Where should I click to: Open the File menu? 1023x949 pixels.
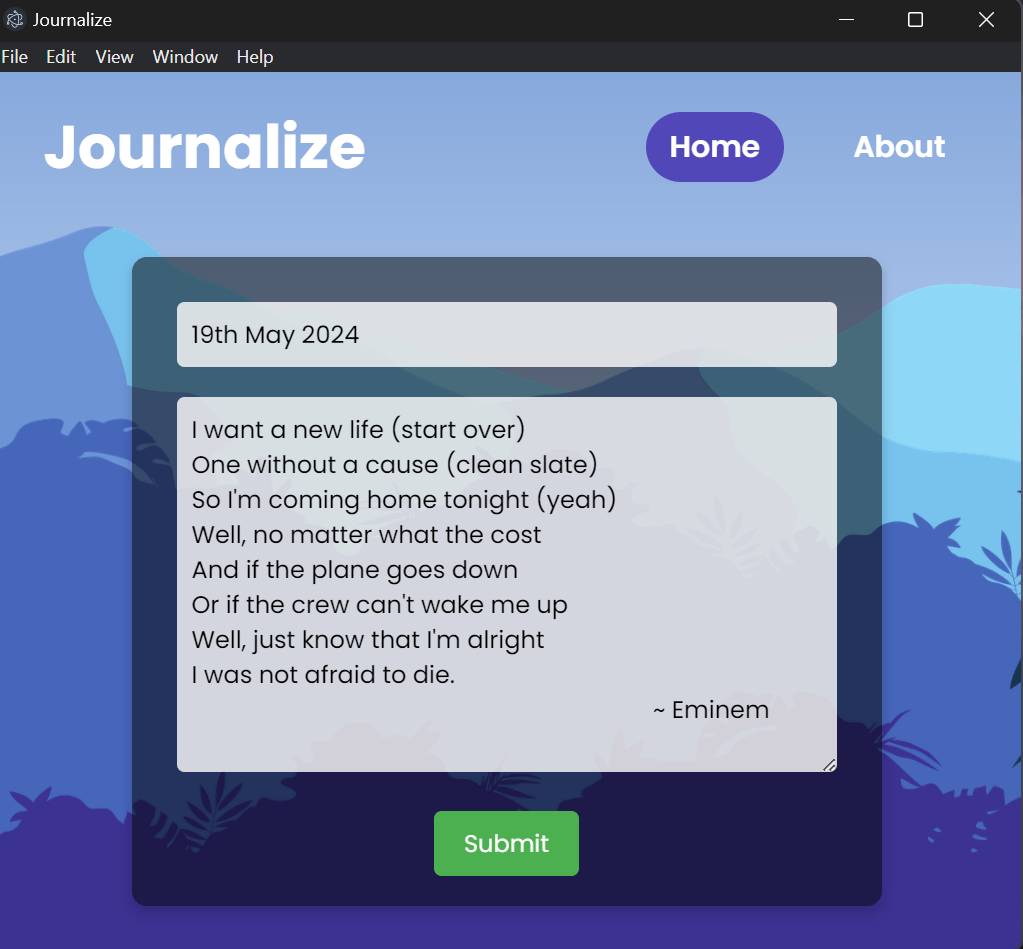click(14, 57)
